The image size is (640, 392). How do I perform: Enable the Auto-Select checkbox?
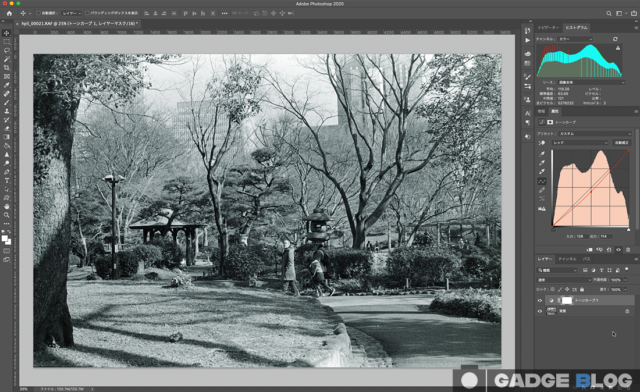coord(38,13)
